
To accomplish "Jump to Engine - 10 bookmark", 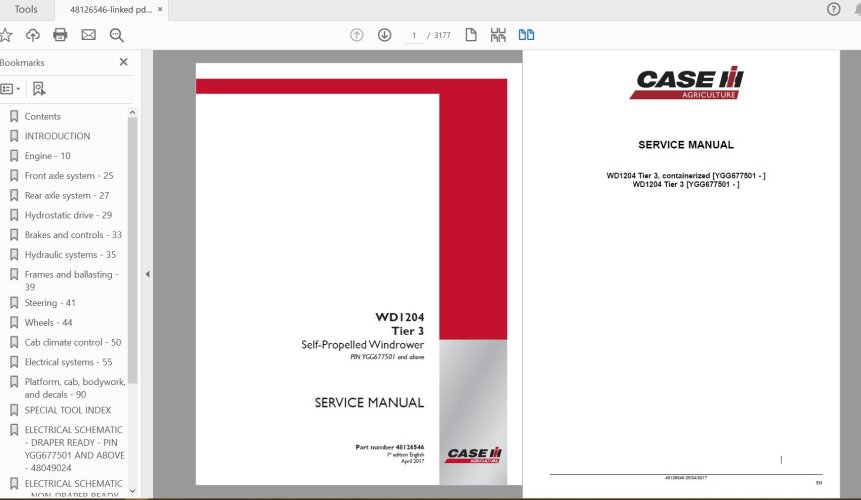I will tap(47, 156).
